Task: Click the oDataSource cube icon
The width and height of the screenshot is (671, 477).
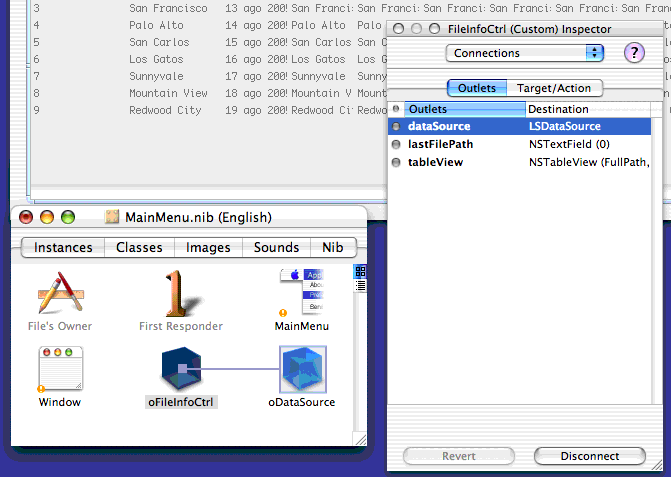Action: pyautogui.click(x=302, y=370)
